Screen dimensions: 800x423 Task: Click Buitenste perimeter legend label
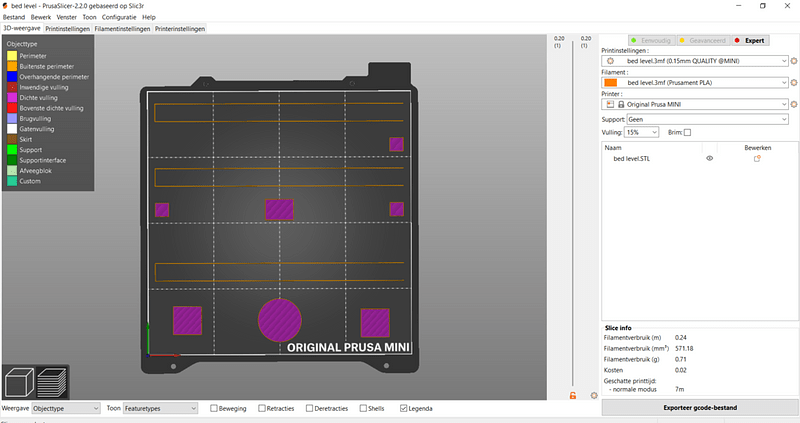(46, 67)
